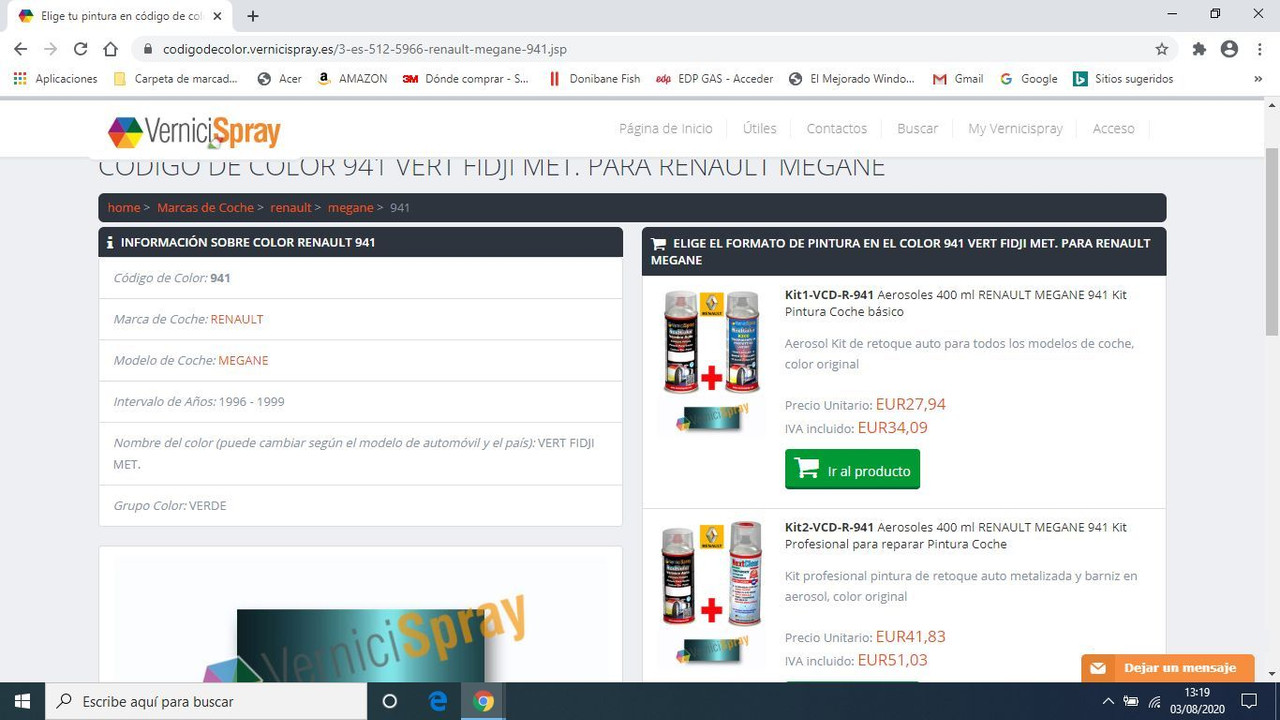Click the Wi-Fi network tray icon
The image size is (1280, 720).
tap(1154, 701)
